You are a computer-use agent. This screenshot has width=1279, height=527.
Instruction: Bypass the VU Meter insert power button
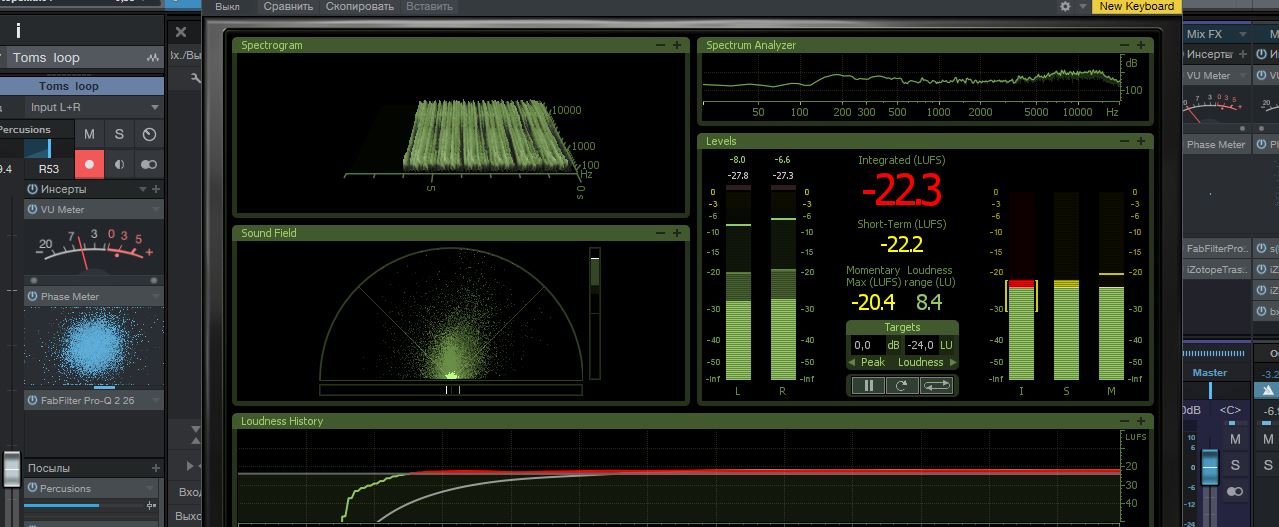[32, 210]
